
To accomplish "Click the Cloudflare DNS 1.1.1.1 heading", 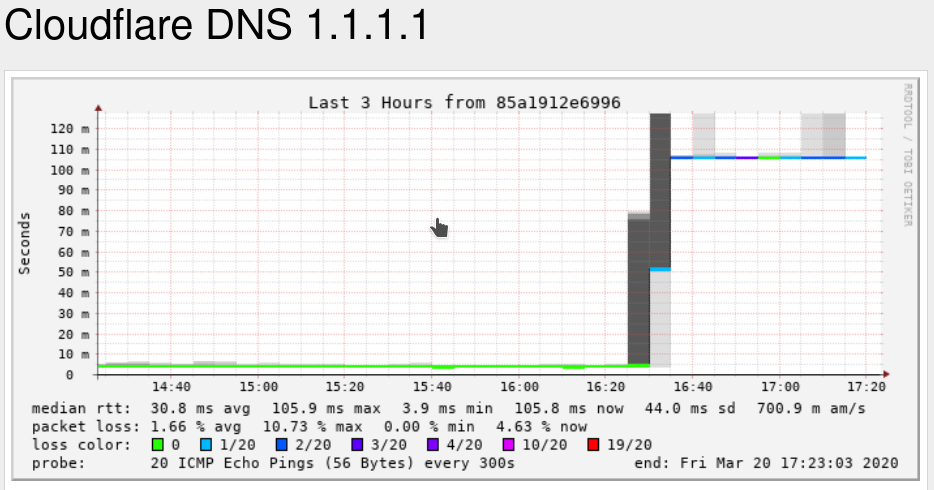I will tap(217, 25).
